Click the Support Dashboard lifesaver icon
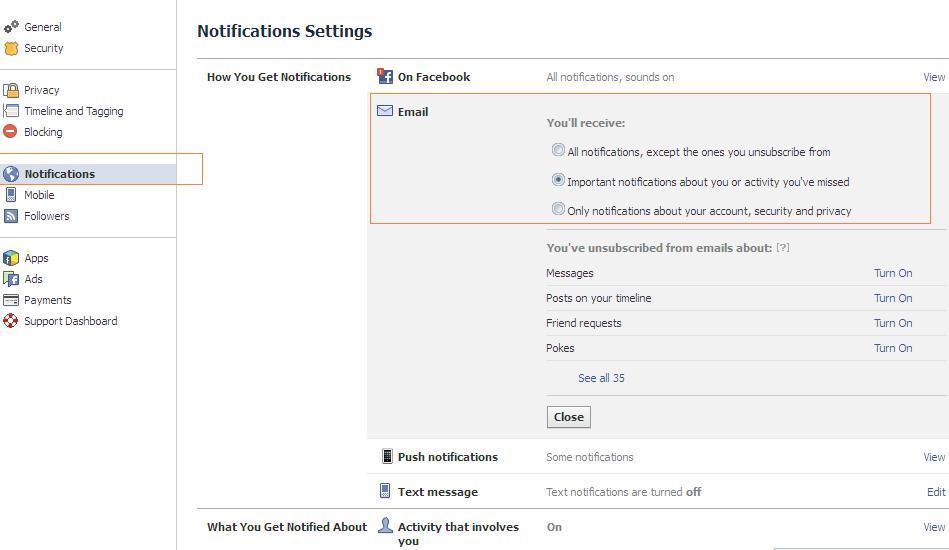Viewport: 949px width, 550px height. [11, 321]
